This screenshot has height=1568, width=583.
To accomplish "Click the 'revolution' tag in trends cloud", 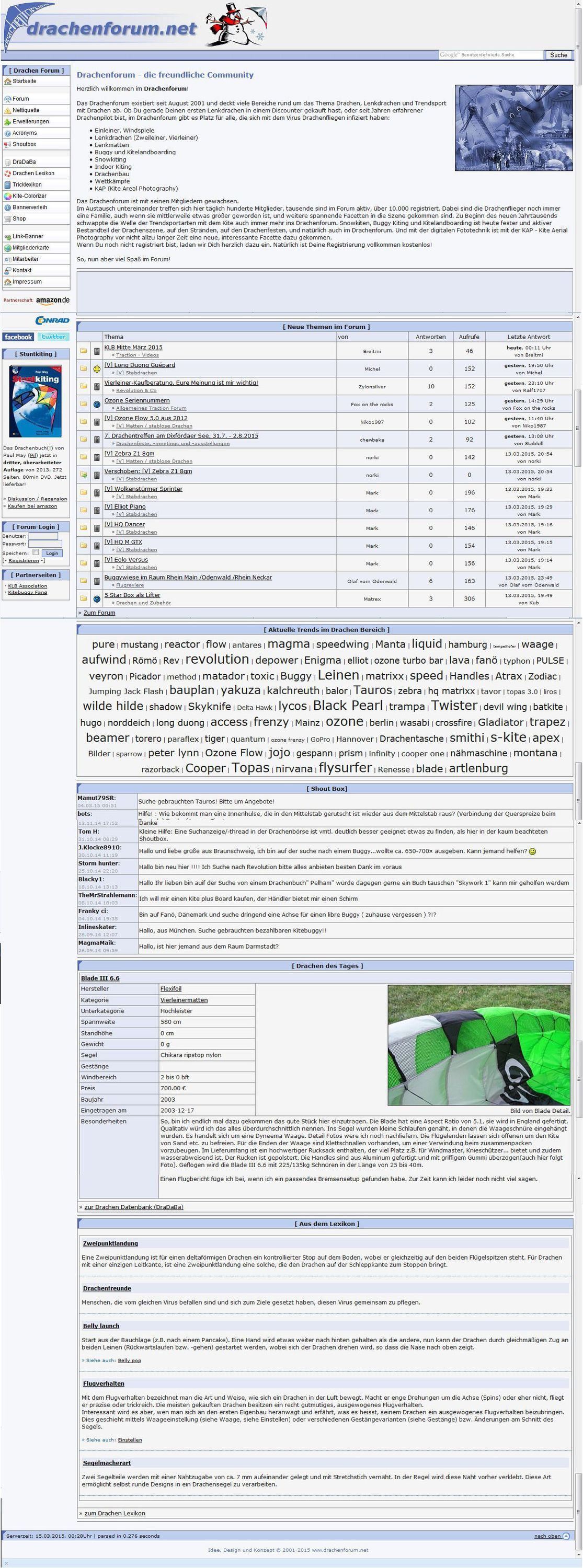I will [217, 660].
